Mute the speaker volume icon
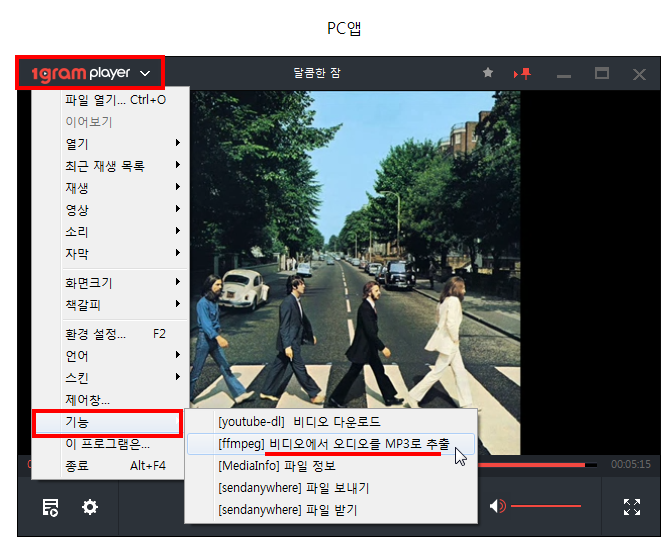Screen dimensions: 670x544 (x=497, y=506)
